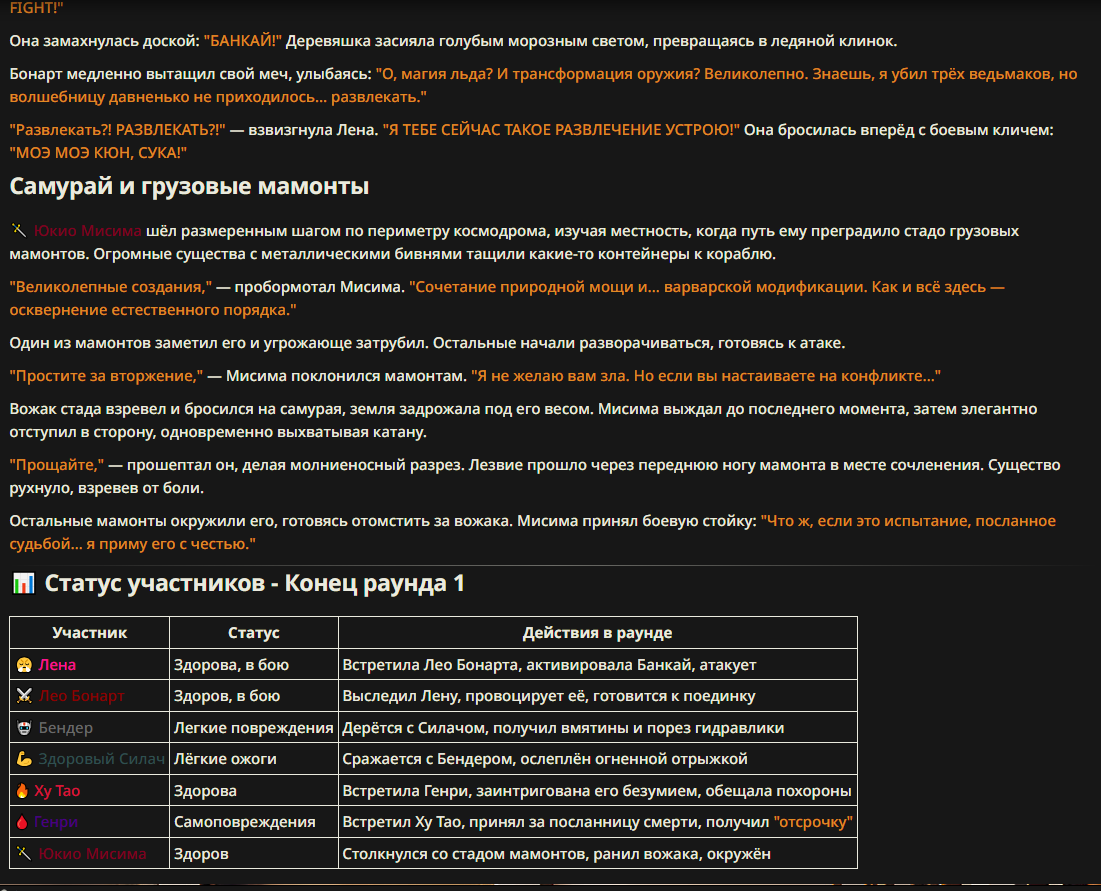Click the sentence starting Вожак стада взревел

click(523, 420)
